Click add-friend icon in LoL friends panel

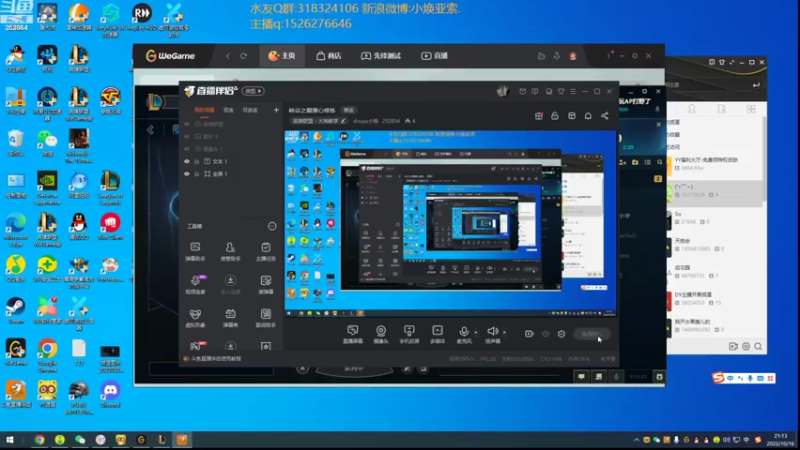point(623,162)
